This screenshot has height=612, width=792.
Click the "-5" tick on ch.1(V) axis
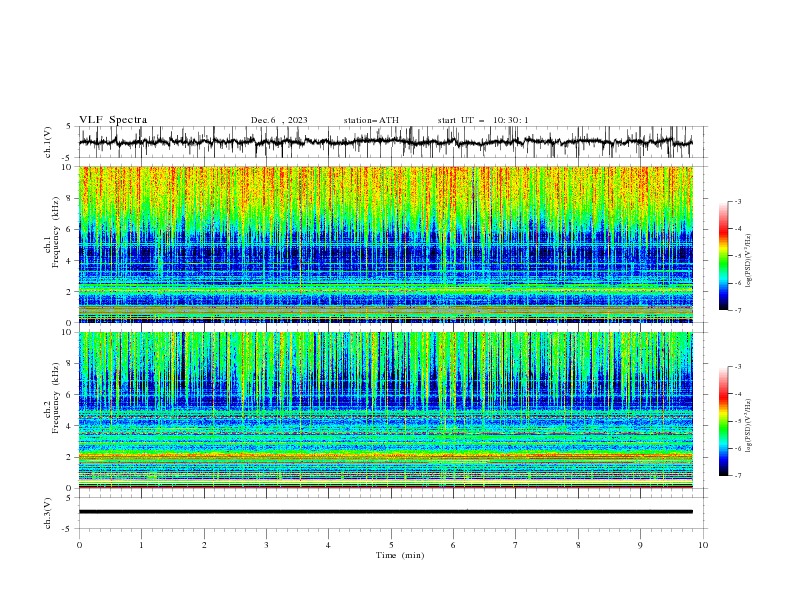(x=68, y=158)
